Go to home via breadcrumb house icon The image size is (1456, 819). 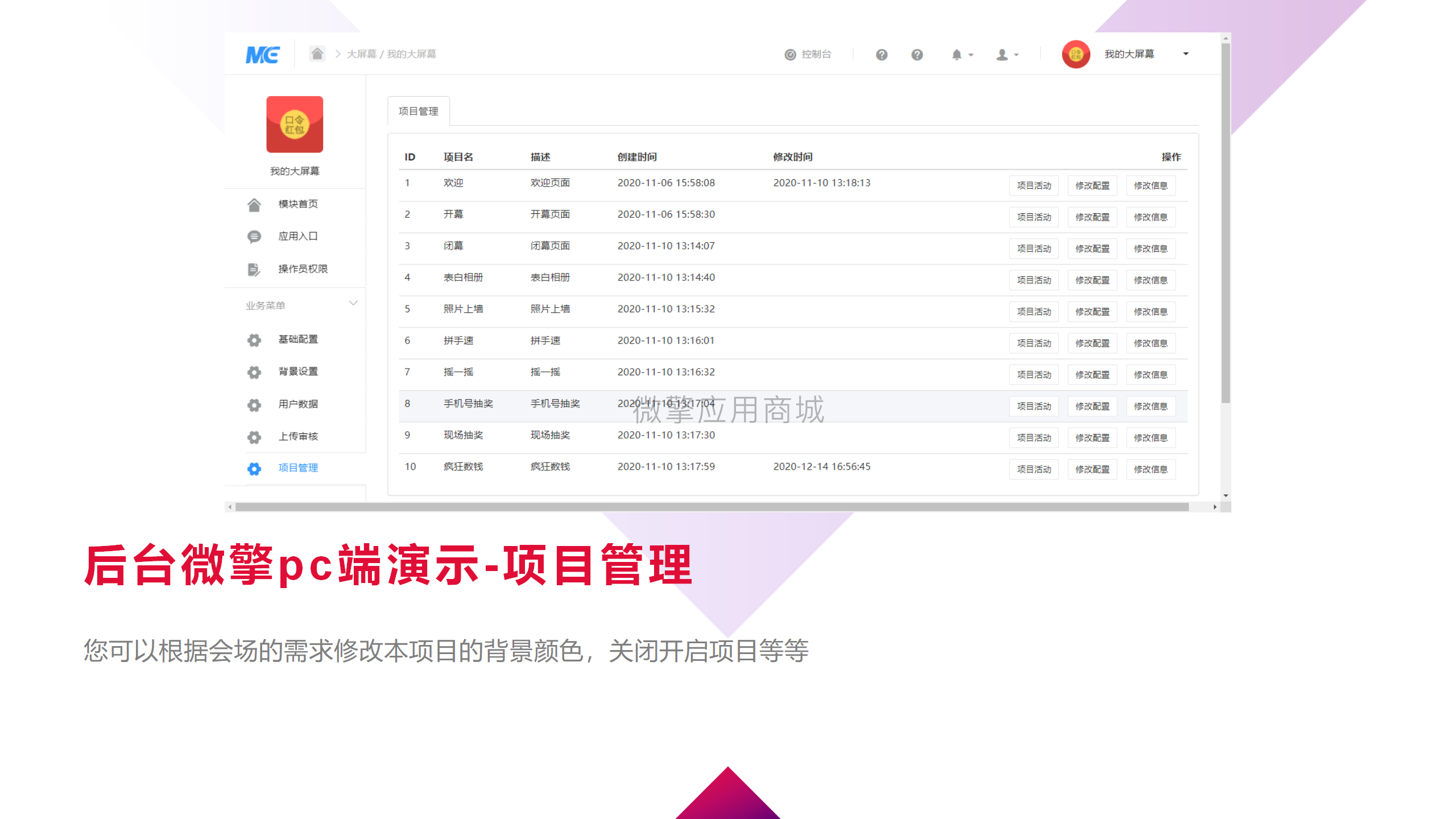coord(317,53)
